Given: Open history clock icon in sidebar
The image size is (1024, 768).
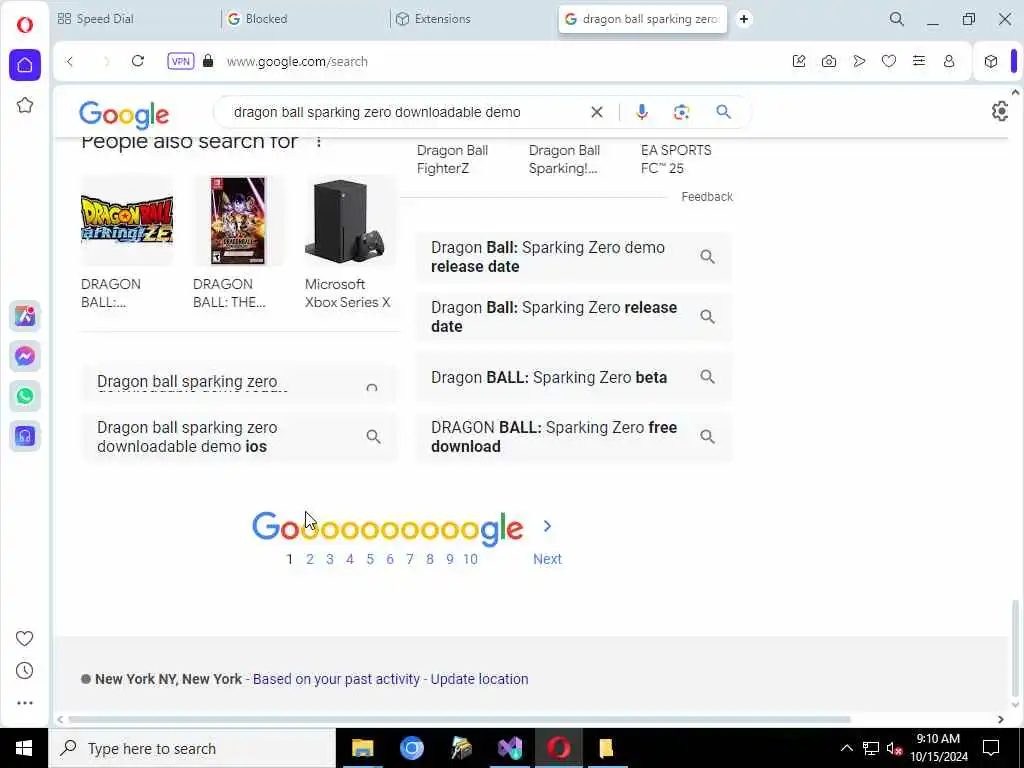Looking at the screenshot, I should [x=25, y=671].
